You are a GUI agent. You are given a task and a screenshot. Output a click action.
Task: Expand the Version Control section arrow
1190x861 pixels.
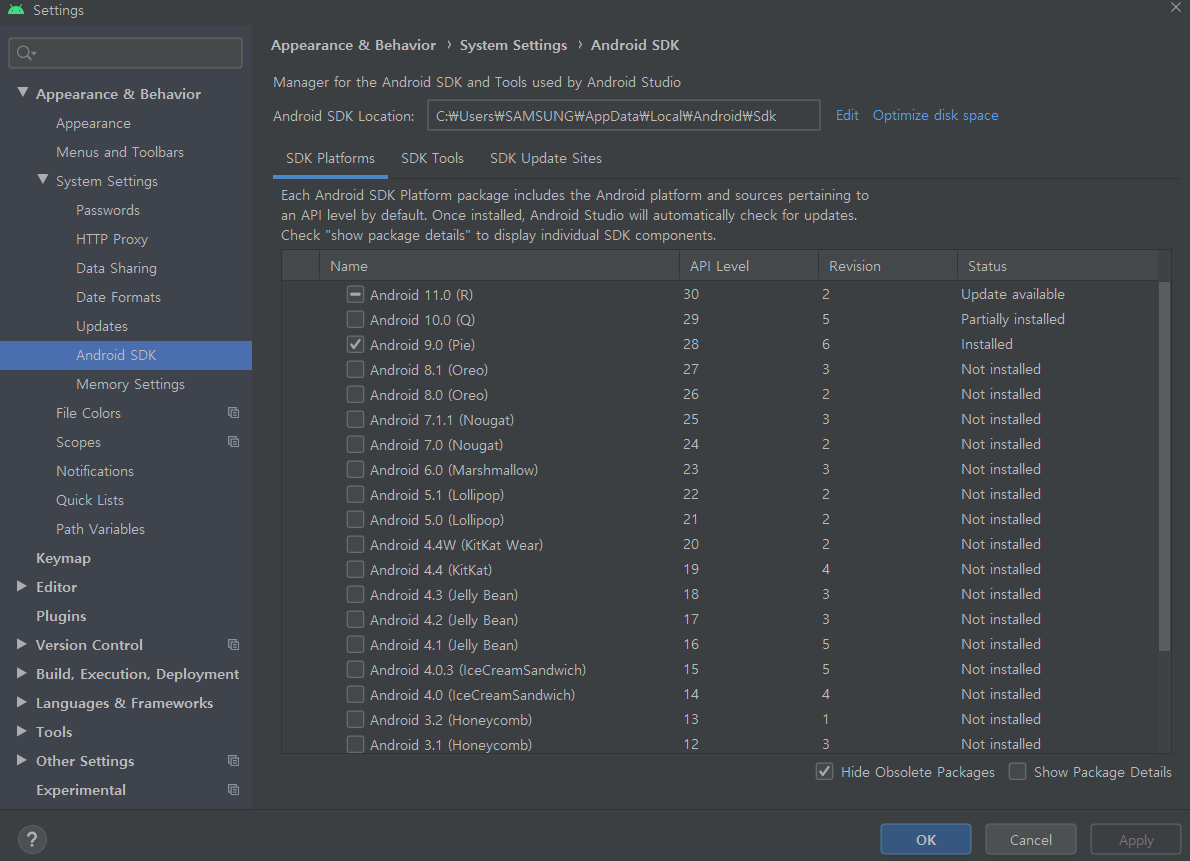click(x=21, y=644)
